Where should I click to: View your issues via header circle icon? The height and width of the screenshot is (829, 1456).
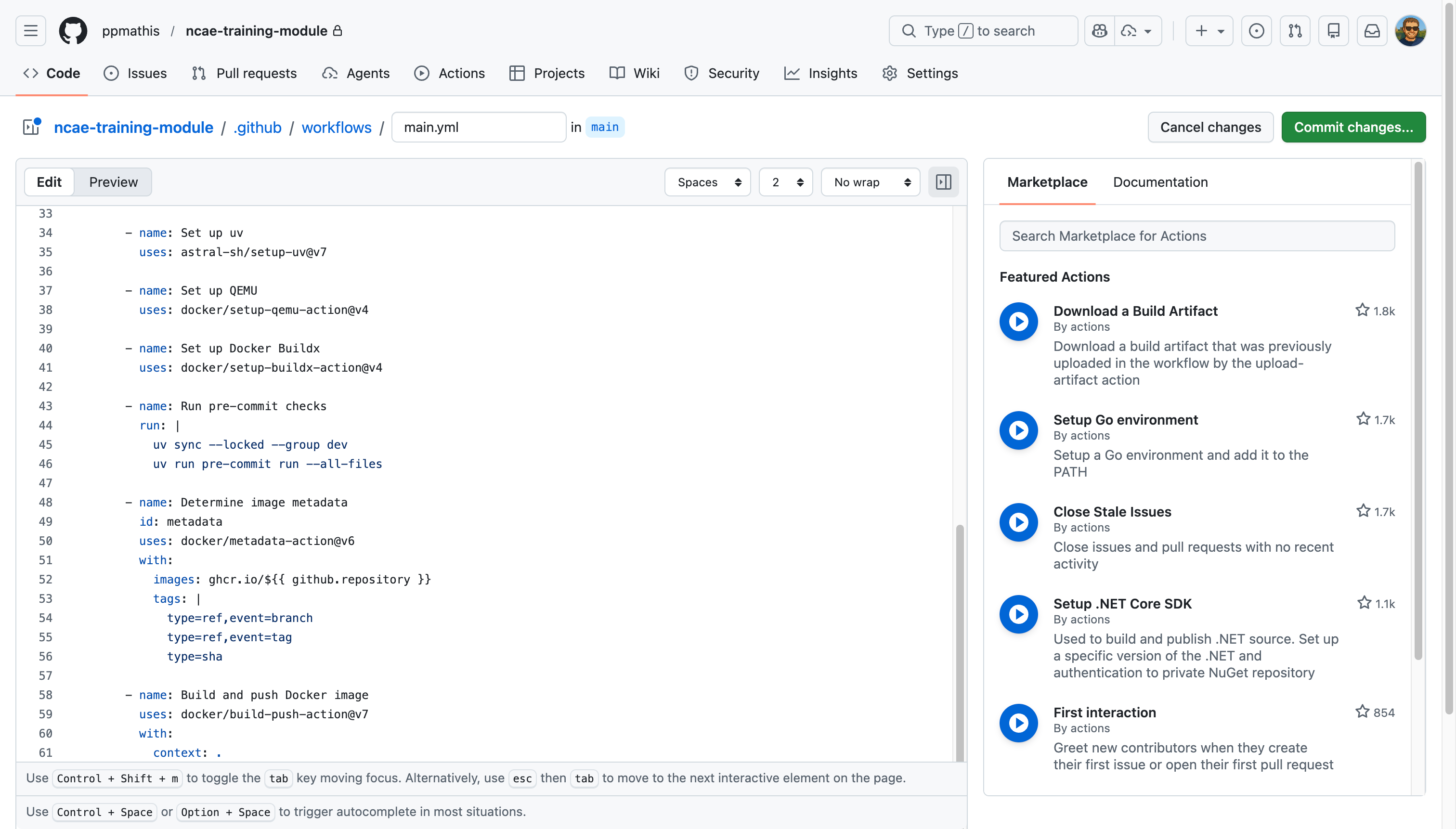pyautogui.click(x=1256, y=31)
